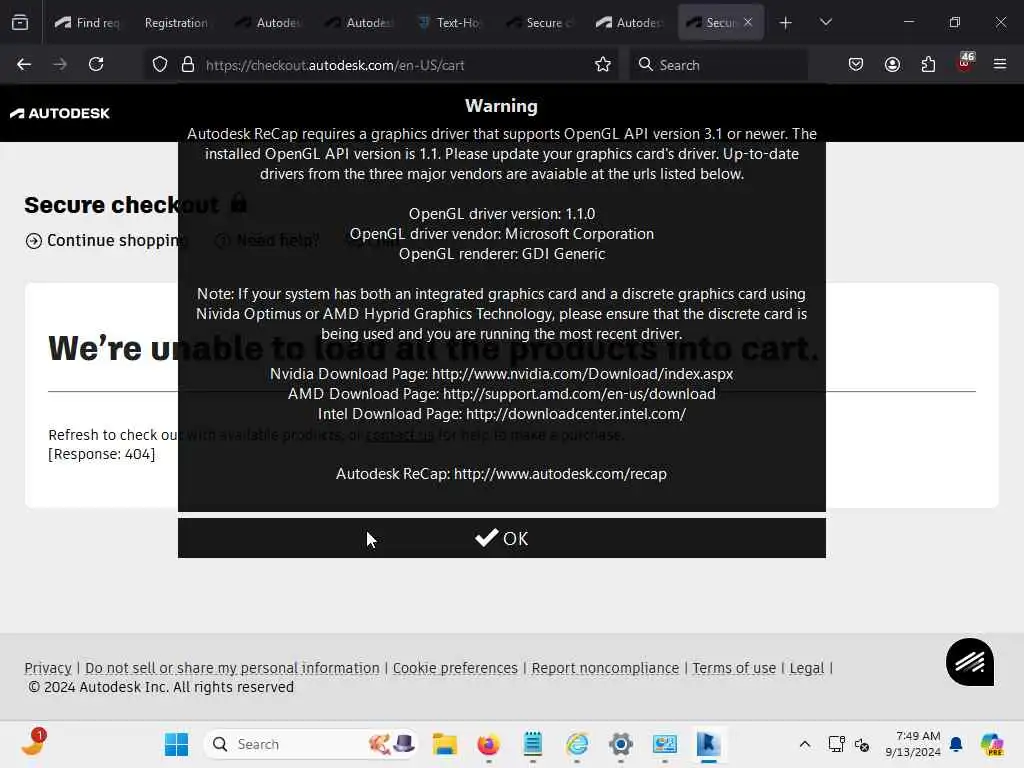Image resolution: width=1024 pixels, height=768 pixels.
Task: Open the Legal footer link
Action: pos(807,668)
